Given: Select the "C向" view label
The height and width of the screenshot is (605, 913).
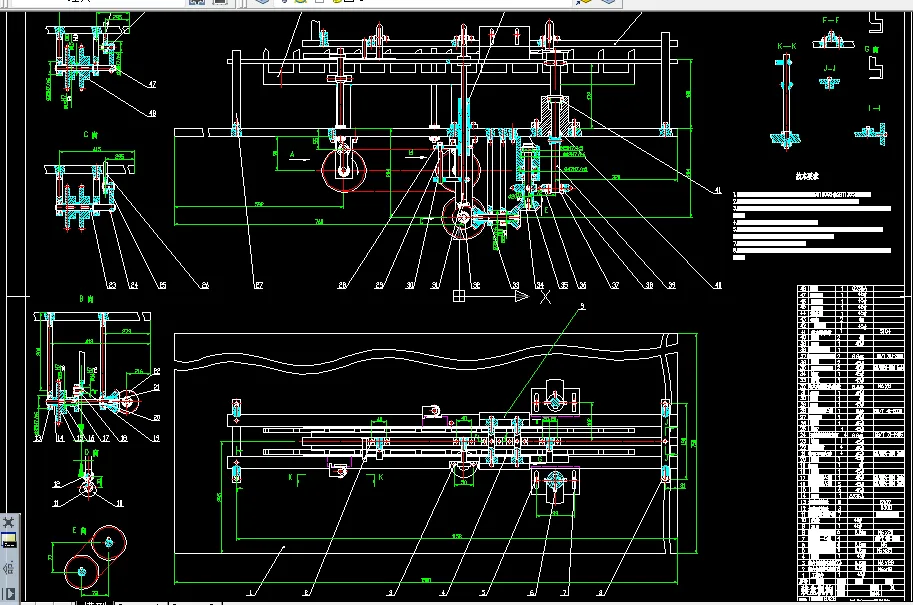Looking at the screenshot, I should pos(90,135).
